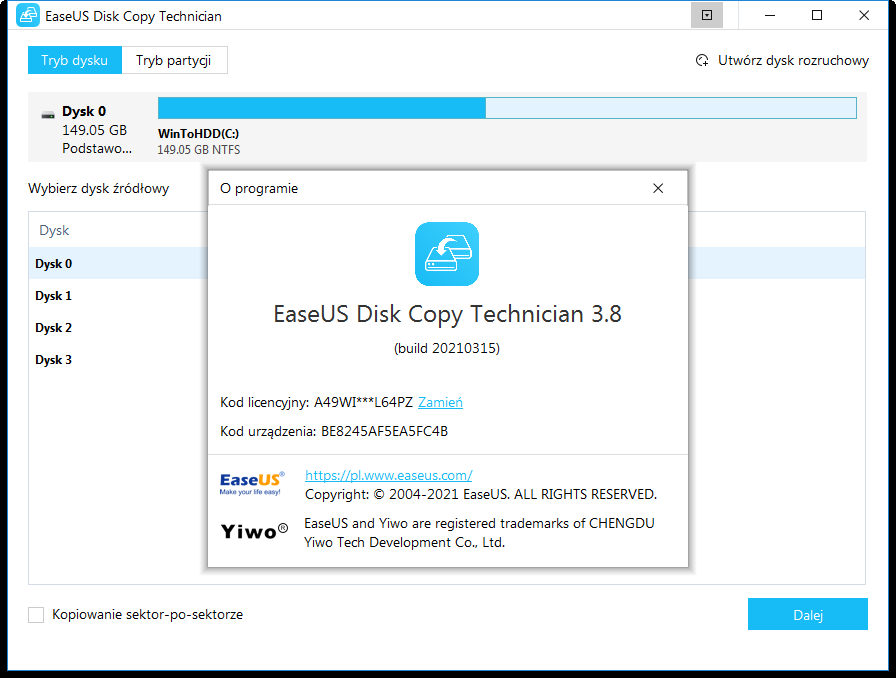Click the bootable disk refresh icon

(702, 61)
